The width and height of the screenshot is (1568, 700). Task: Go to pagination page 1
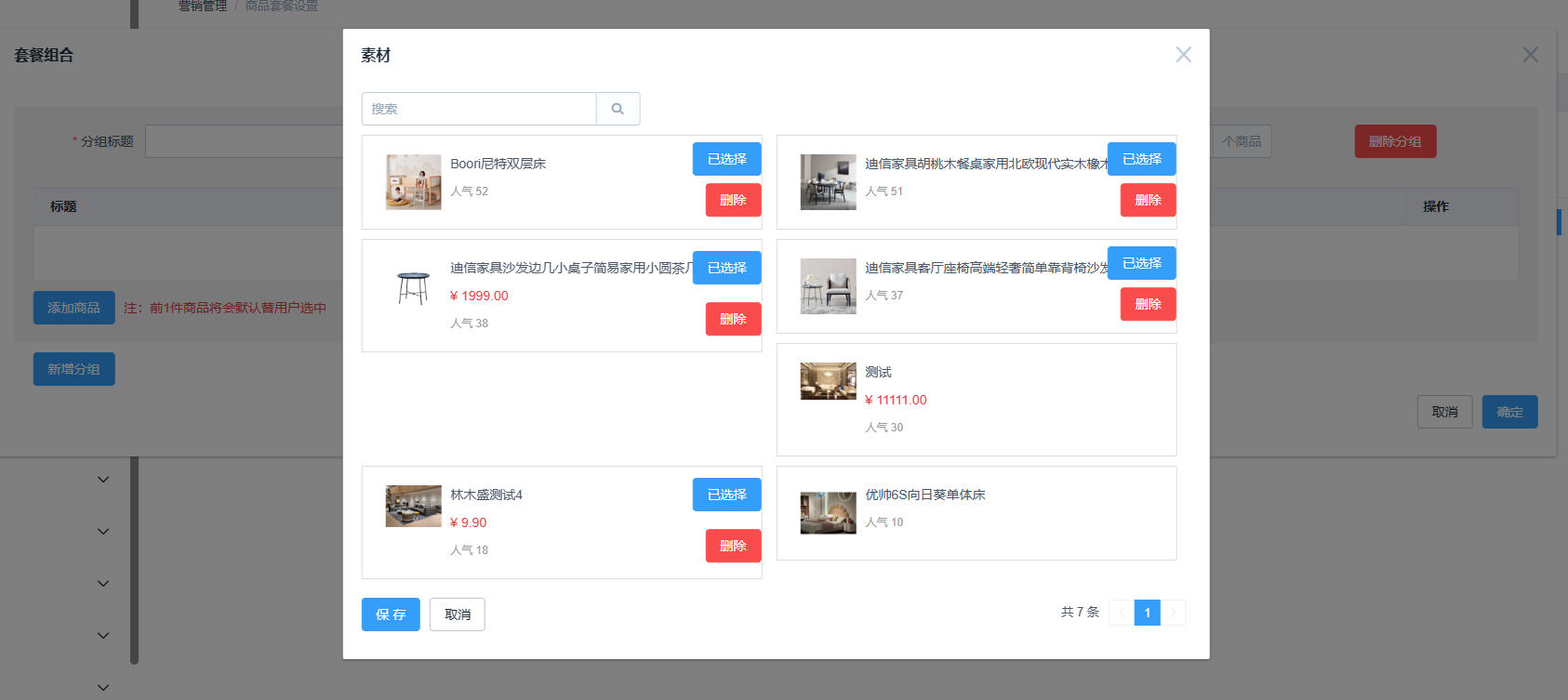pos(1147,613)
